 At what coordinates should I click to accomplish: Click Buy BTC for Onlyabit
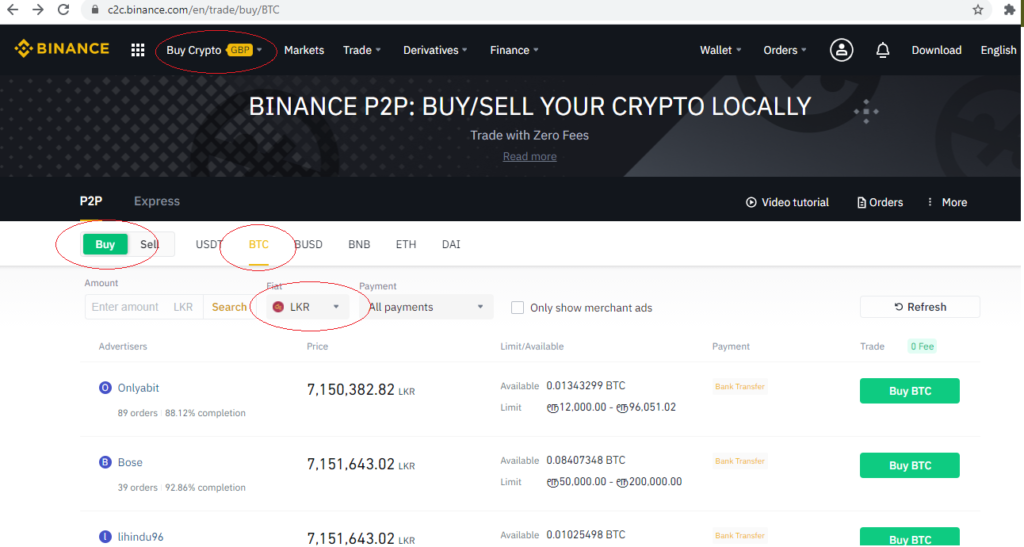(909, 391)
